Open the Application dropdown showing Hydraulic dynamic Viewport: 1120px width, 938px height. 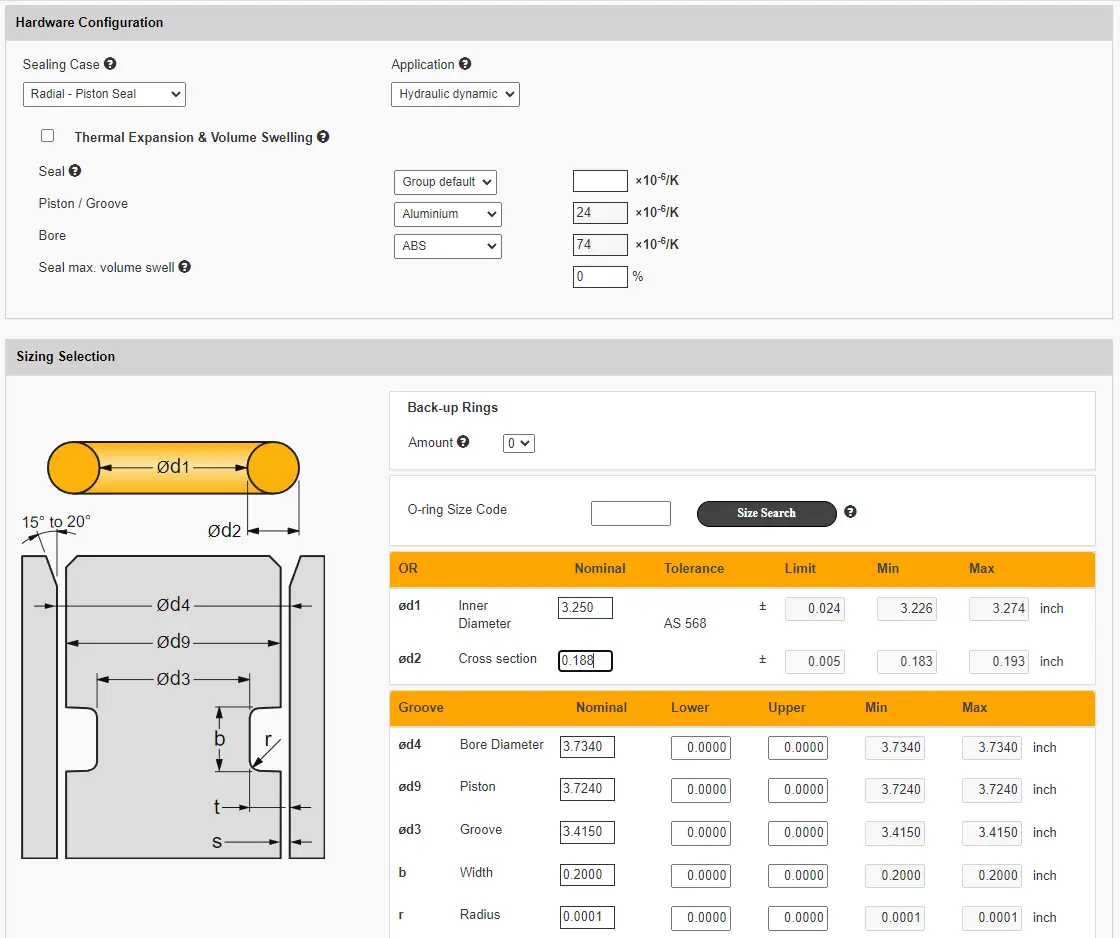(x=455, y=94)
